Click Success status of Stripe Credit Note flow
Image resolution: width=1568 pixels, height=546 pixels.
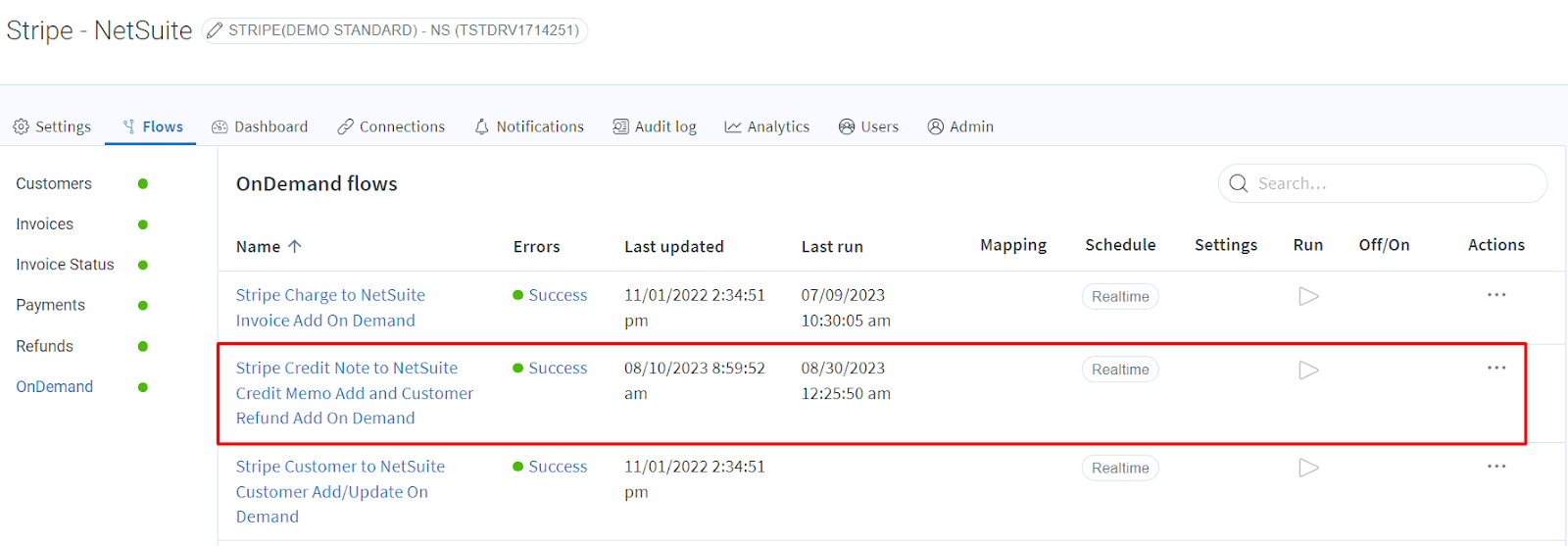click(550, 368)
